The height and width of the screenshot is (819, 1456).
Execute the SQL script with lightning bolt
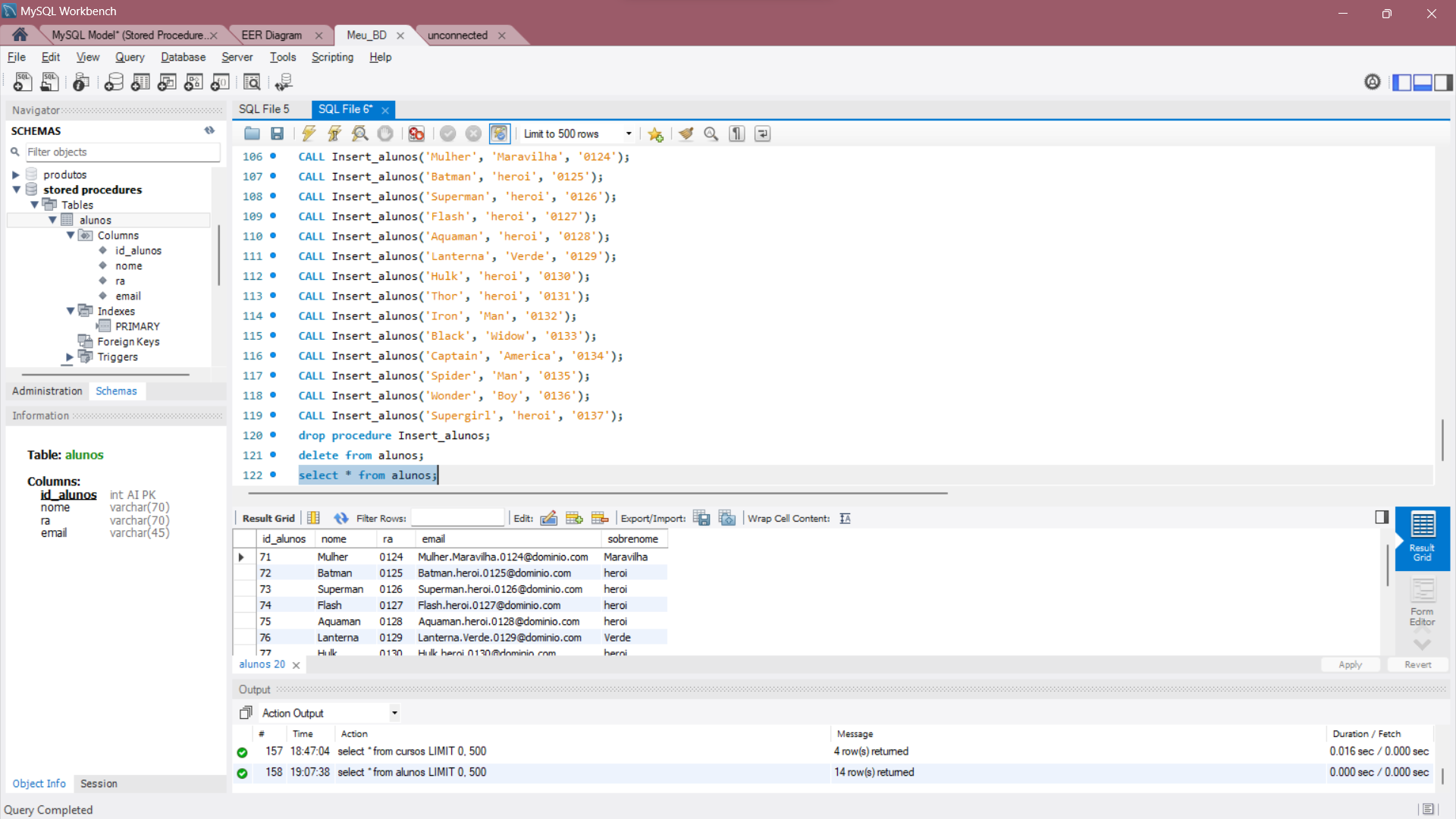(309, 133)
